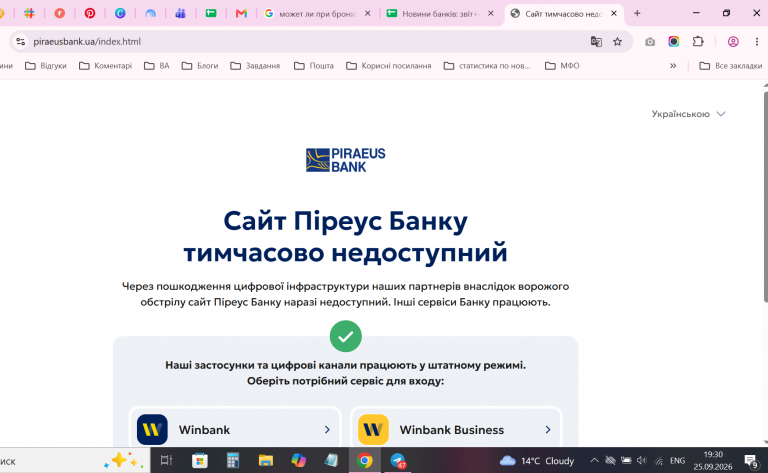The width and height of the screenshot is (768, 473).
Task: Open the notification center icon
Action: pos(751,461)
